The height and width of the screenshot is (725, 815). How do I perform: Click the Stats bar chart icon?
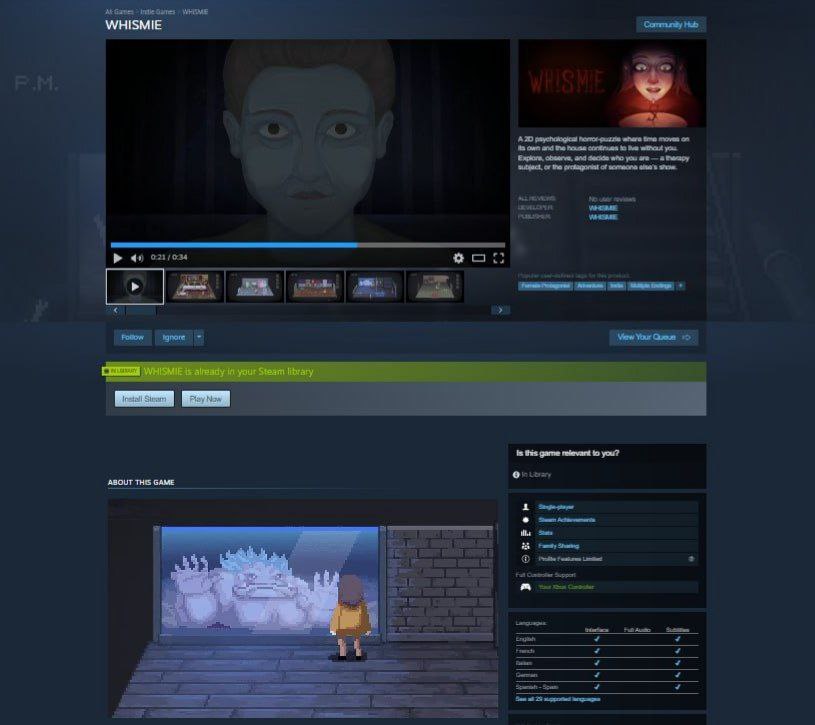click(525, 533)
